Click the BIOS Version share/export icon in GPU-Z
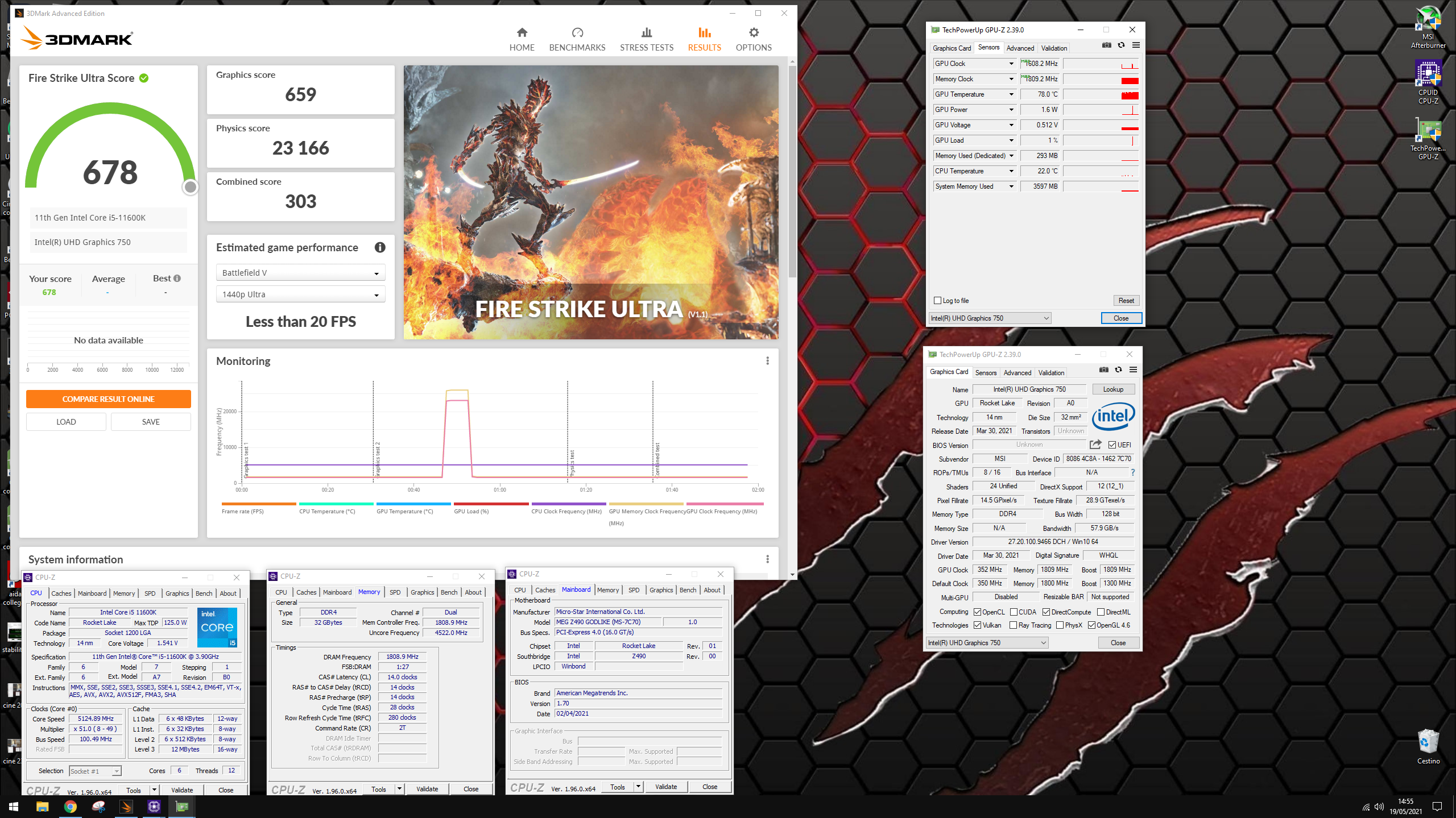 tap(1095, 445)
